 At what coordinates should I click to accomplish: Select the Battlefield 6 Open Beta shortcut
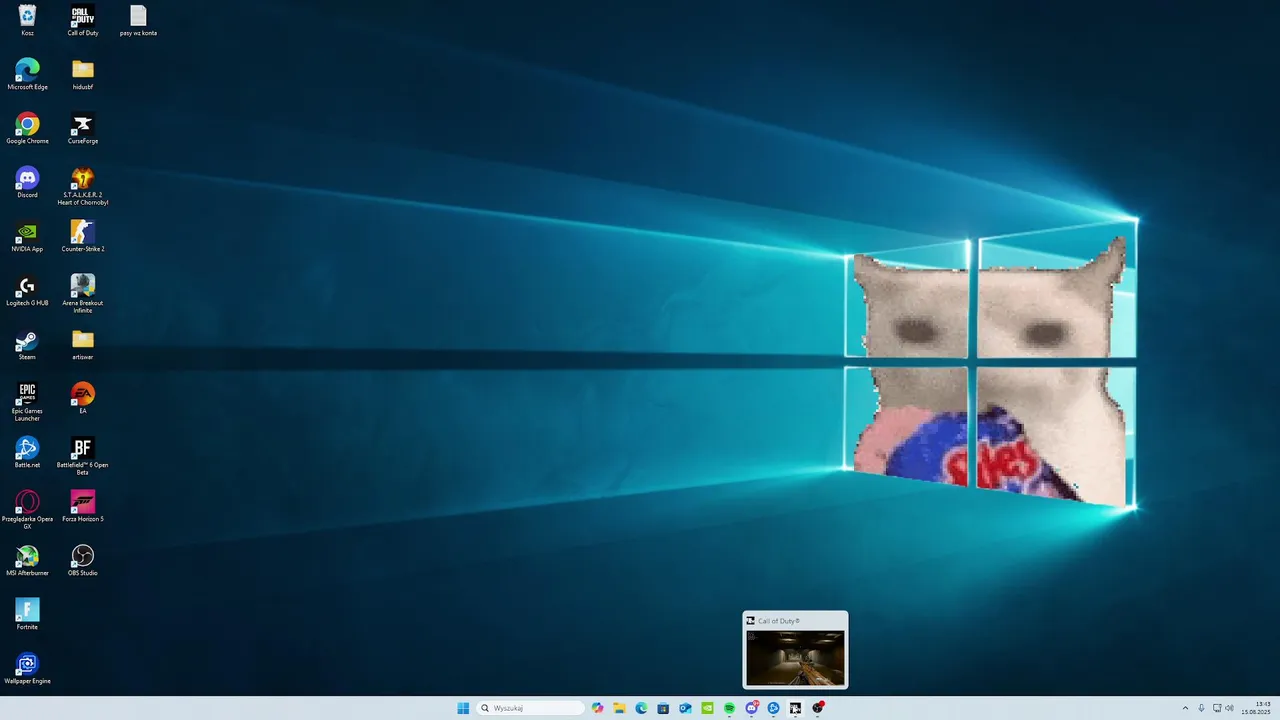[83, 456]
